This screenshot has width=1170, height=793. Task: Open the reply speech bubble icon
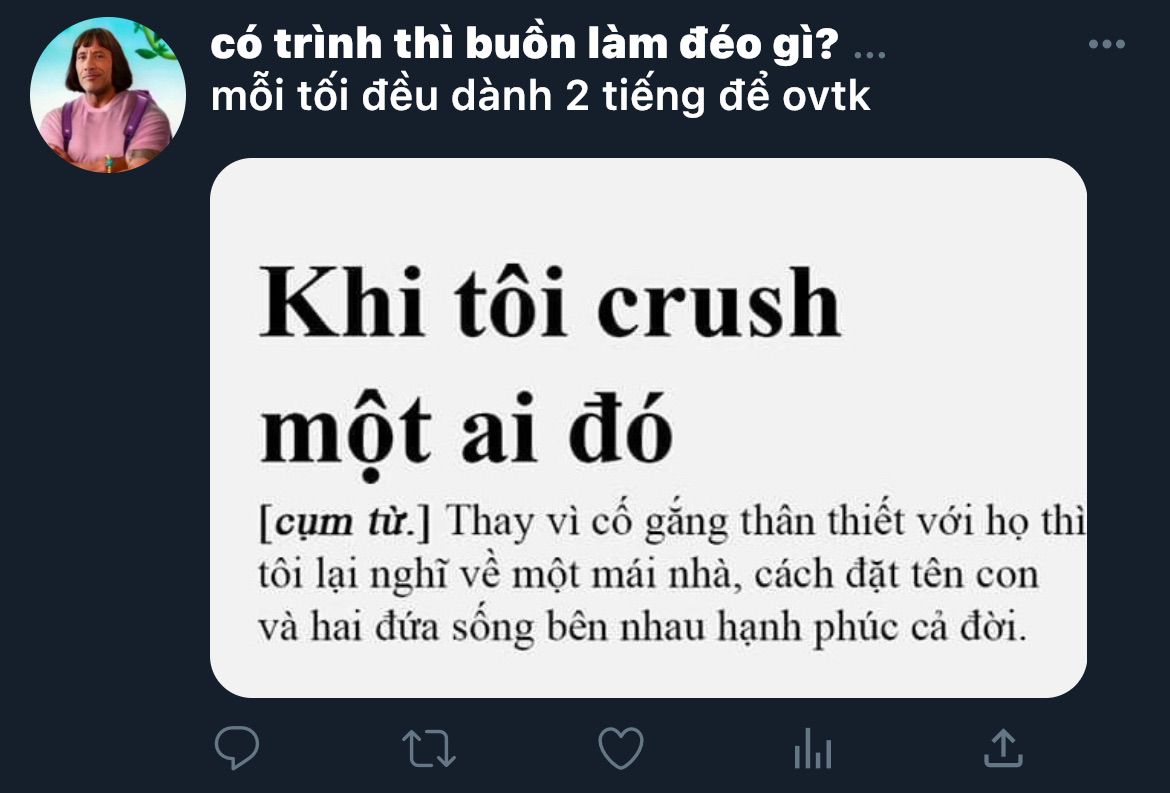click(x=237, y=747)
